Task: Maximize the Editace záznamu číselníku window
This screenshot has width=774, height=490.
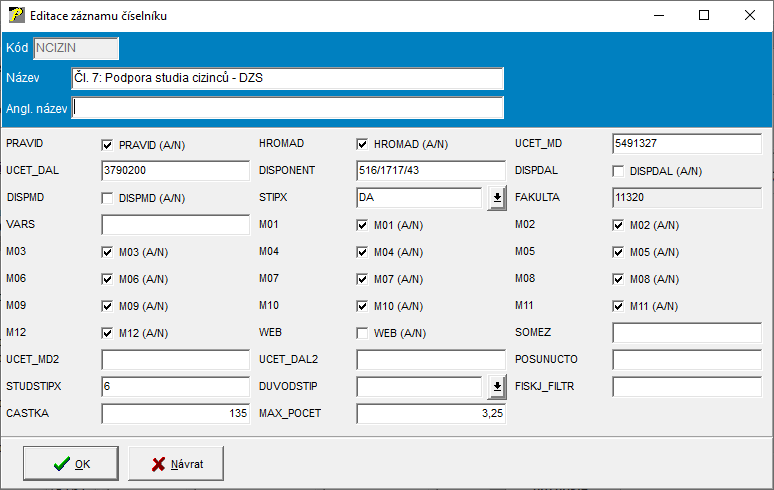Action: point(703,16)
